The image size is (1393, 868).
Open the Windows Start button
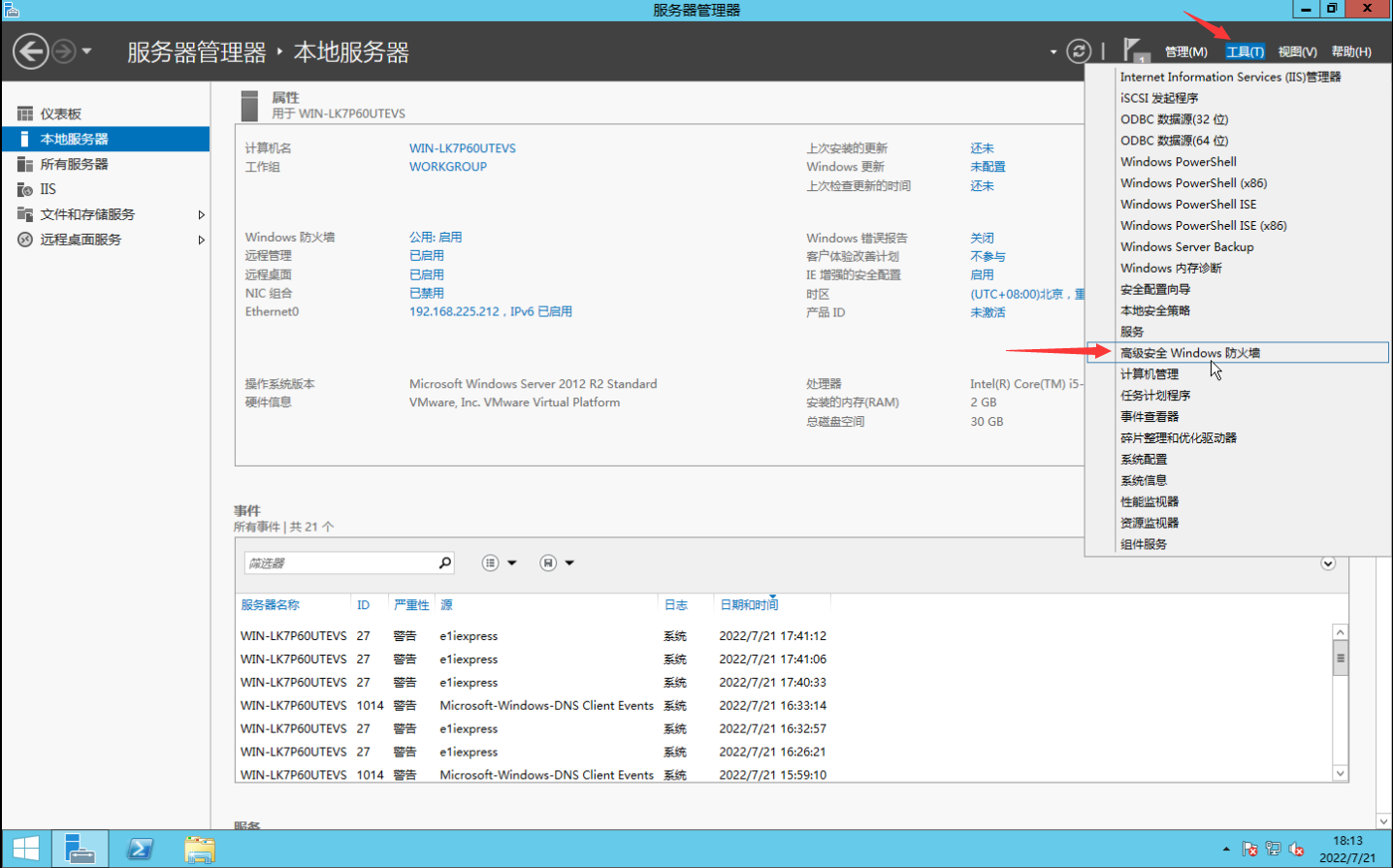tap(26, 849)
